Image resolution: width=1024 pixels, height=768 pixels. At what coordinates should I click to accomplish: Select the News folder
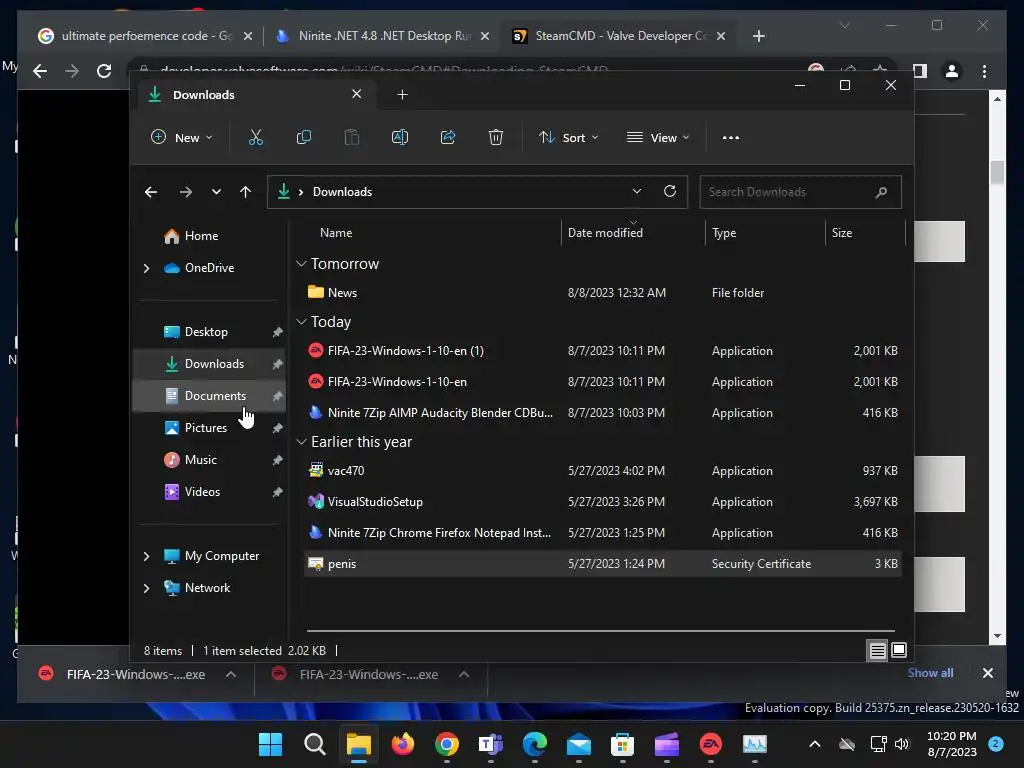(x=603, y=293)
